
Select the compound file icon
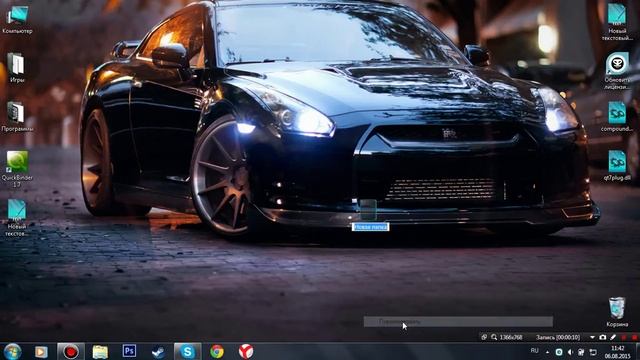(617, 117)
